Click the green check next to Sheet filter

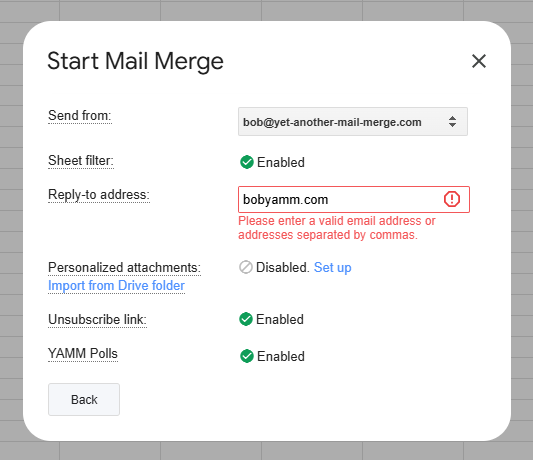click(x=247, y=162)
